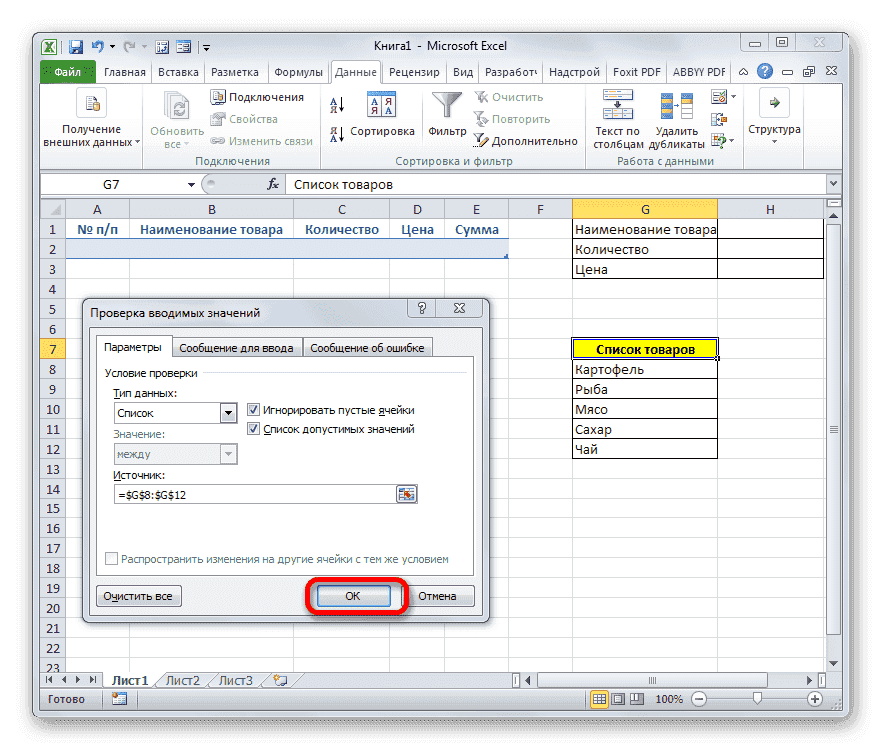882x750 pixels.
Task: Open the Name Box dropdown arrow
Action: [190, 184]
